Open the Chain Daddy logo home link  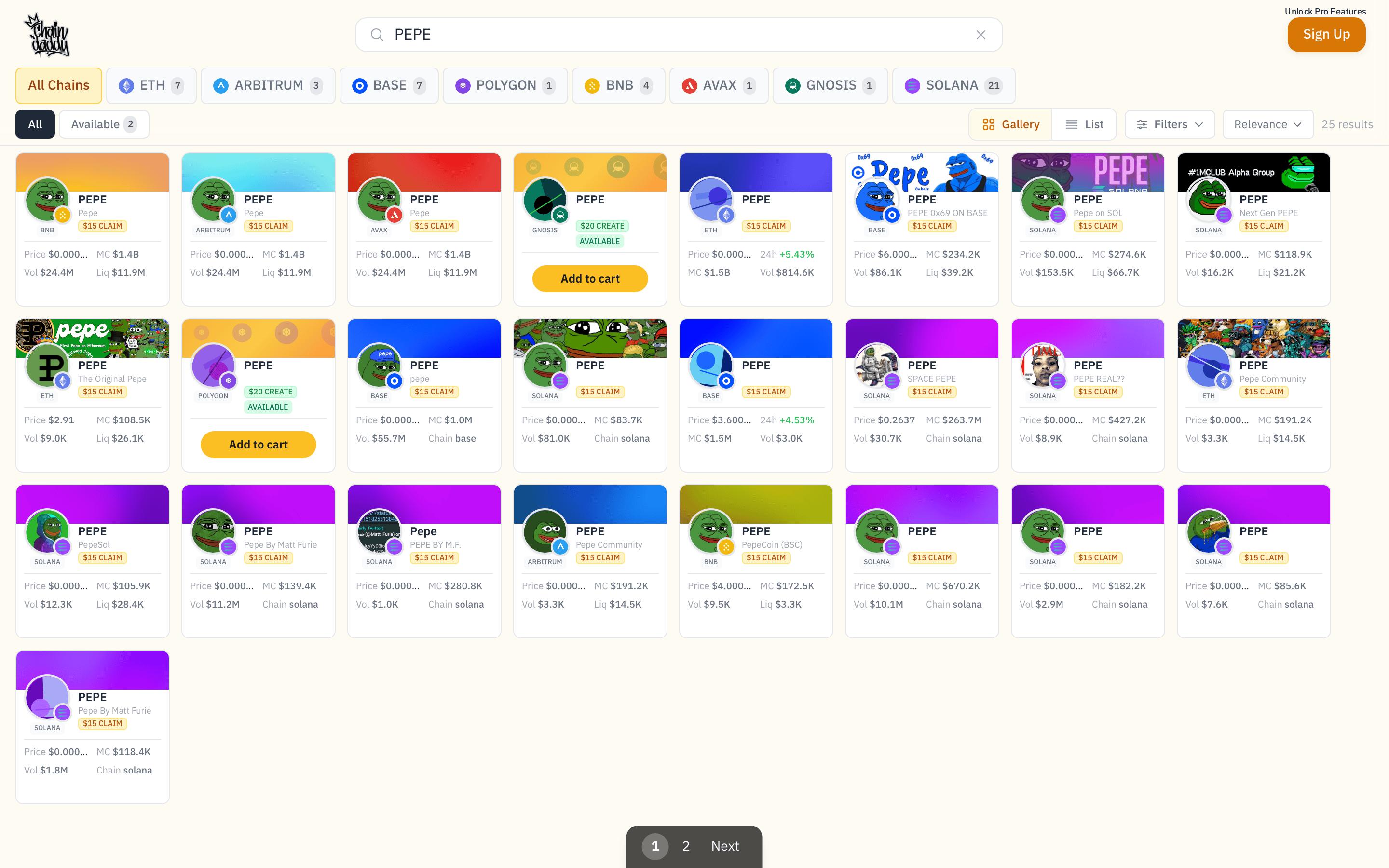pyautogui.click(x=47, y=35)
